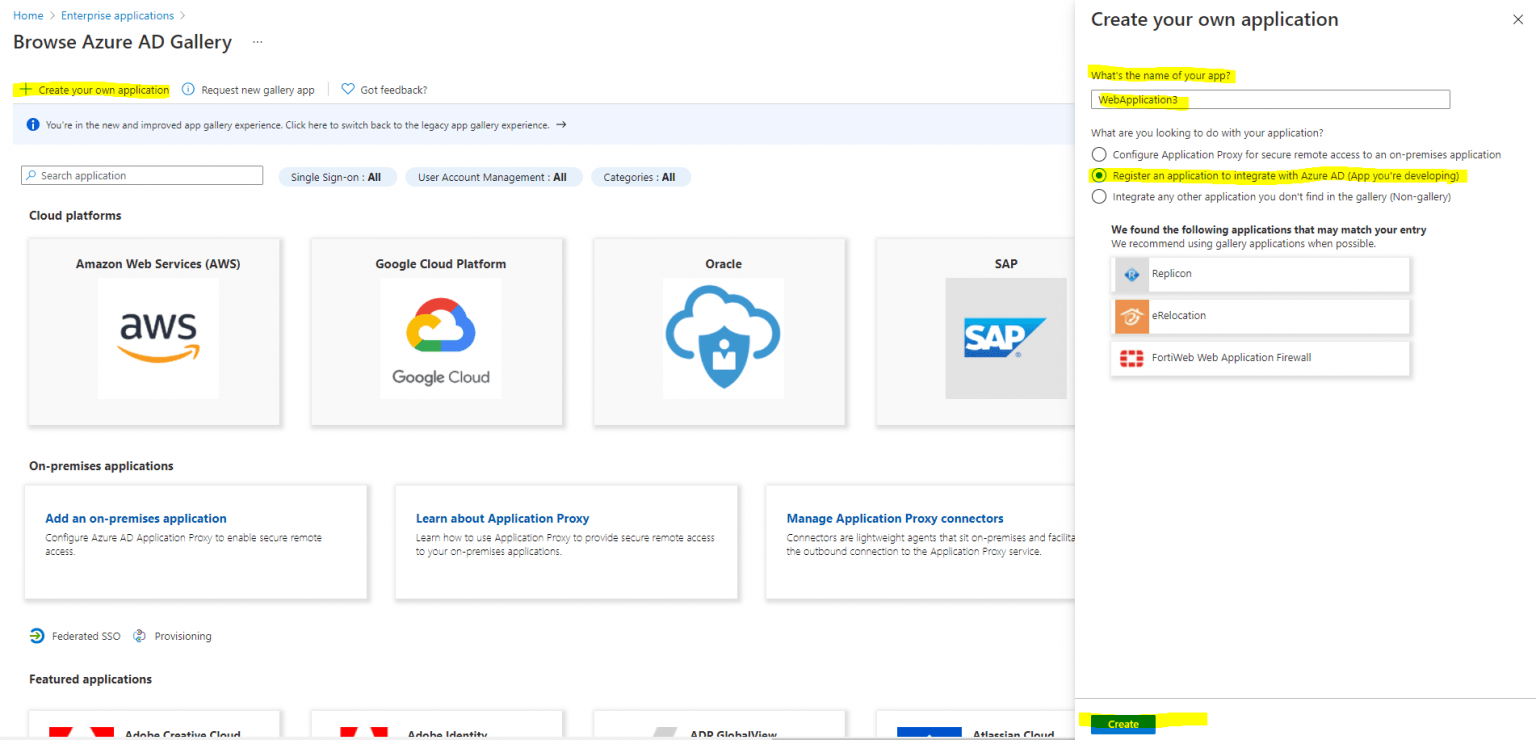Click the Search application field
Image resolution: width=1536 pixels, height=740 pixels.
(141, 174)
